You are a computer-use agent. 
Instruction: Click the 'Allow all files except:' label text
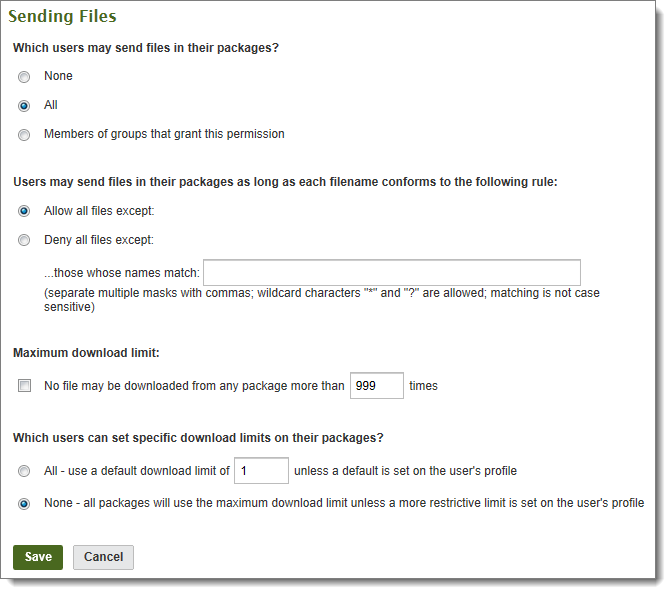99,211
